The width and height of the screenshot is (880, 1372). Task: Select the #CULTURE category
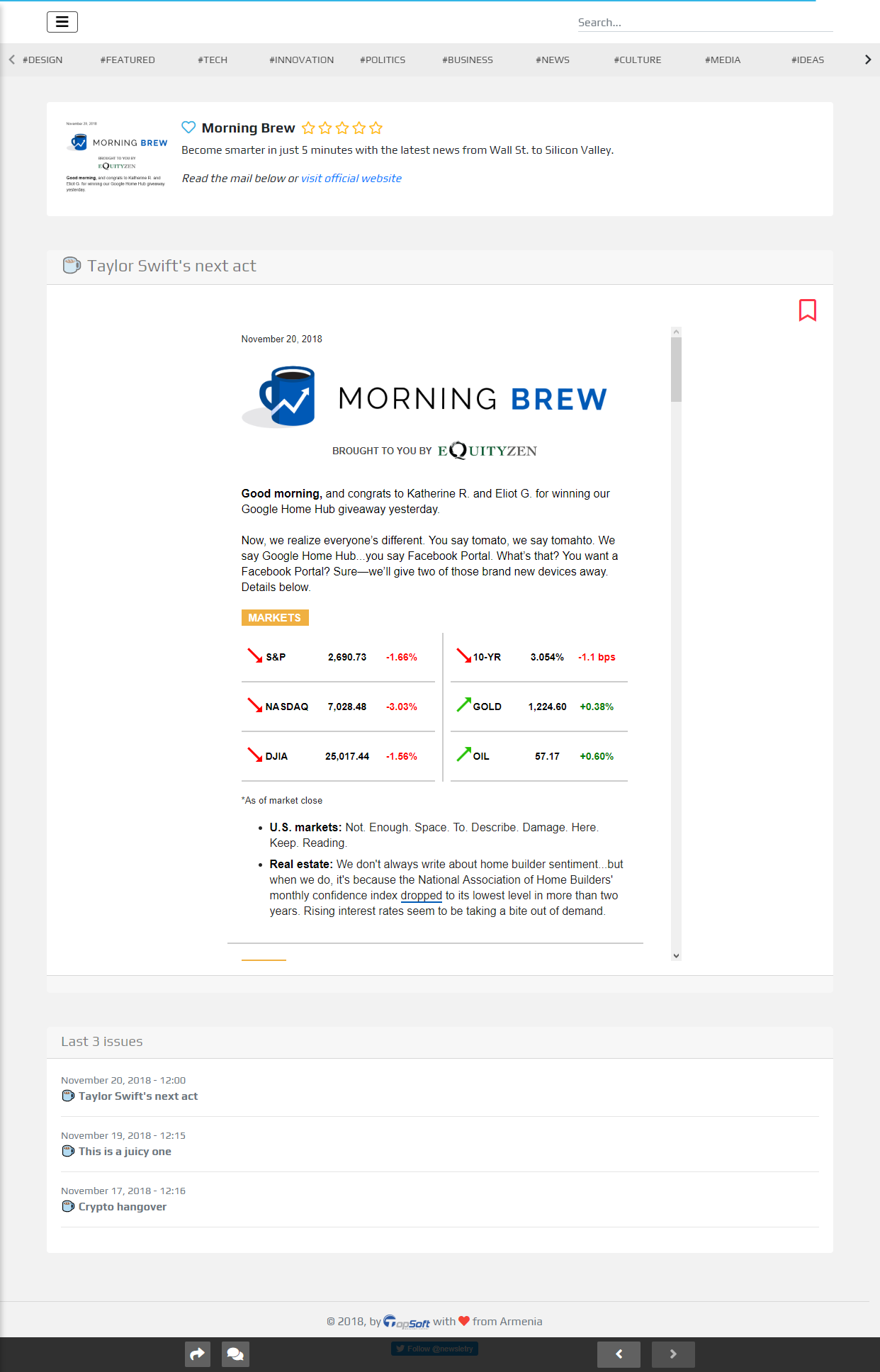point(638,60)
